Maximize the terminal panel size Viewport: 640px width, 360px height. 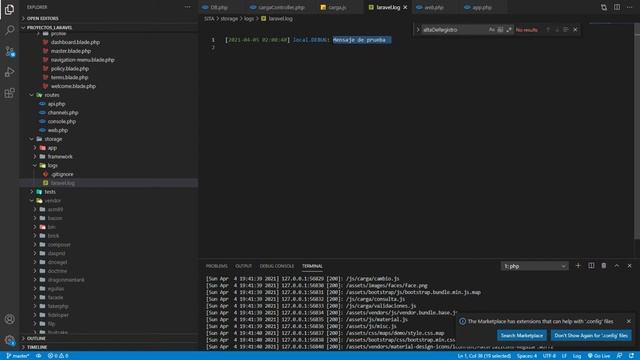pyautogui.click(x=617, y=266)
